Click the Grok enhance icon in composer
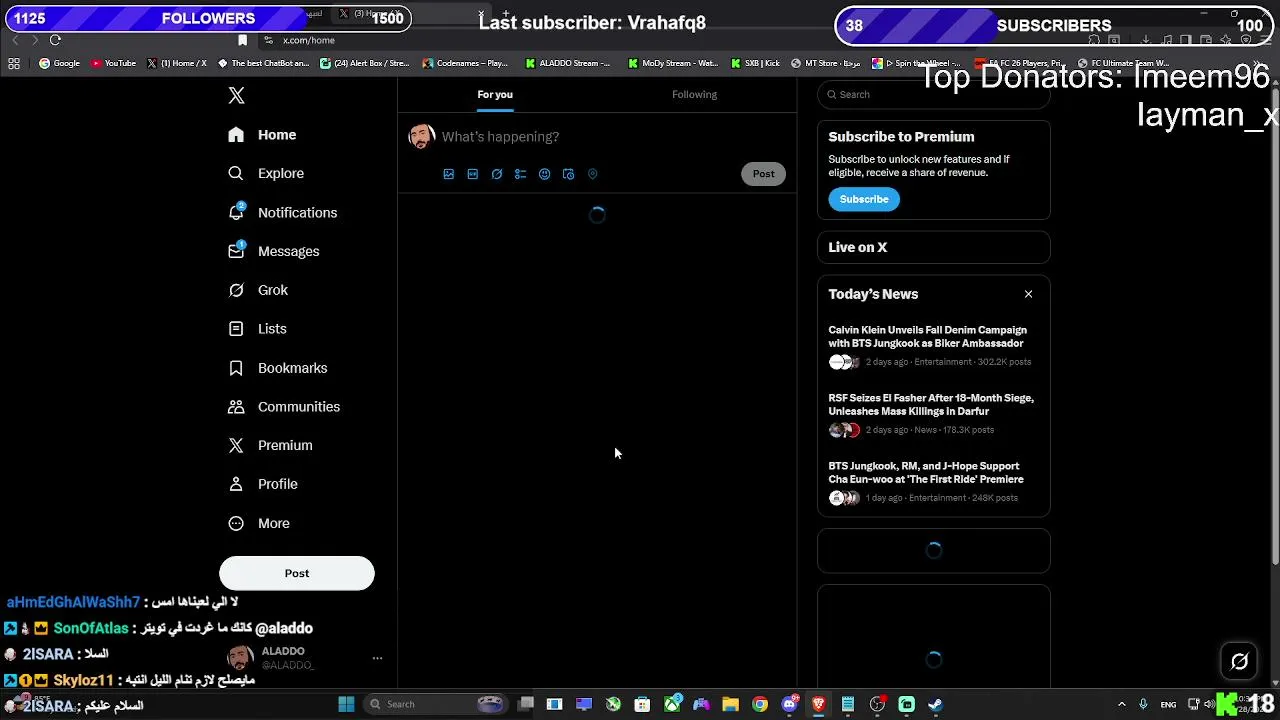Screen dimensions: 1280x720 (x=497, y=174)
